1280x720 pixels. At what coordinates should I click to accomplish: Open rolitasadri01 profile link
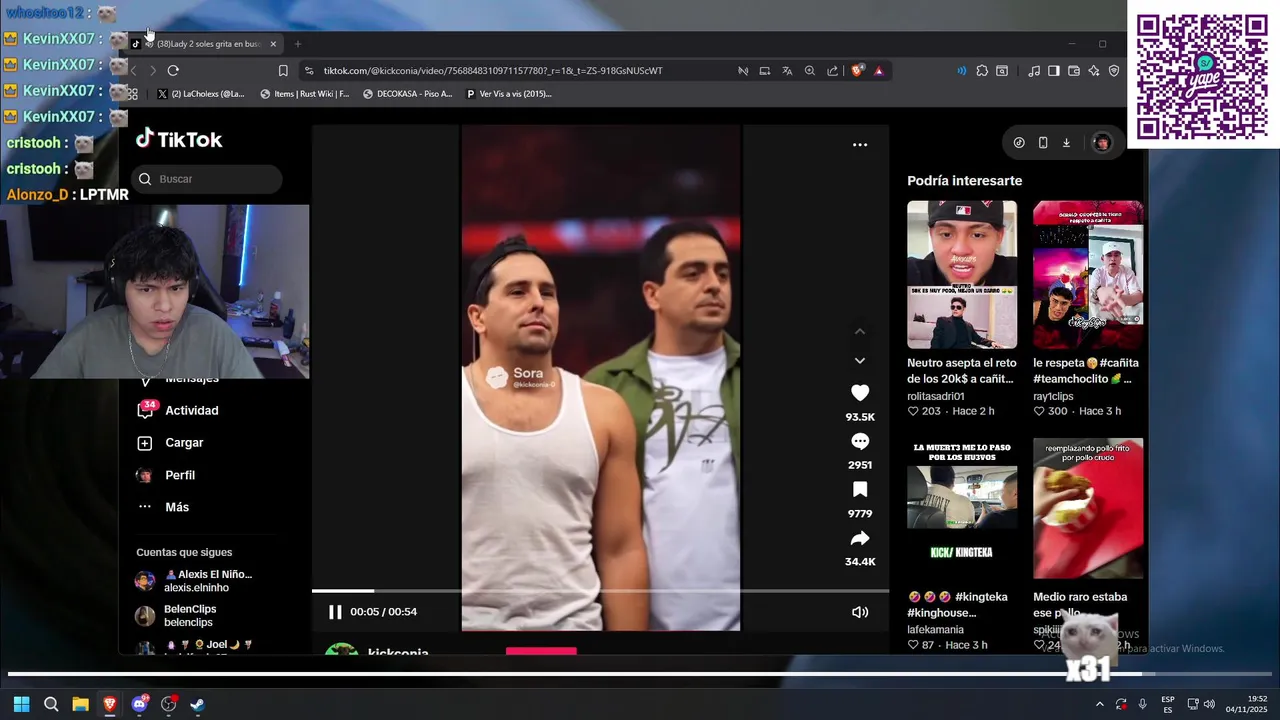[936, 396]
